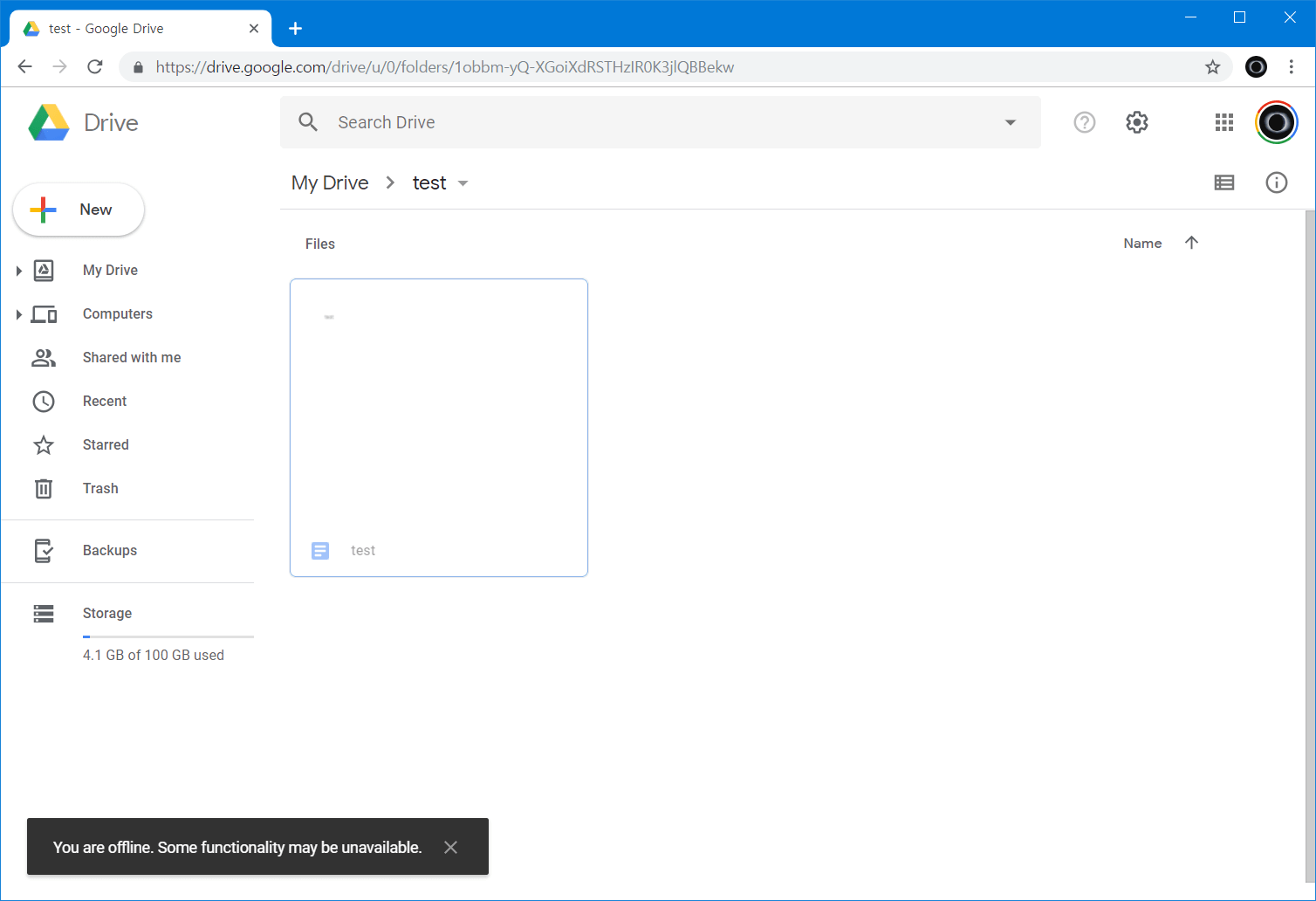
Task: Click the Help question mark icon
Action: [x=1084, y=122]
